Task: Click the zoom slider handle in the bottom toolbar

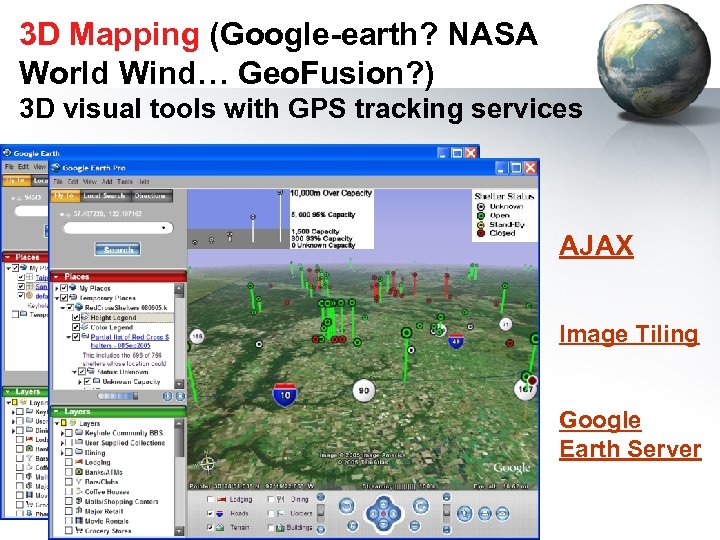Action: pos(321,512)
